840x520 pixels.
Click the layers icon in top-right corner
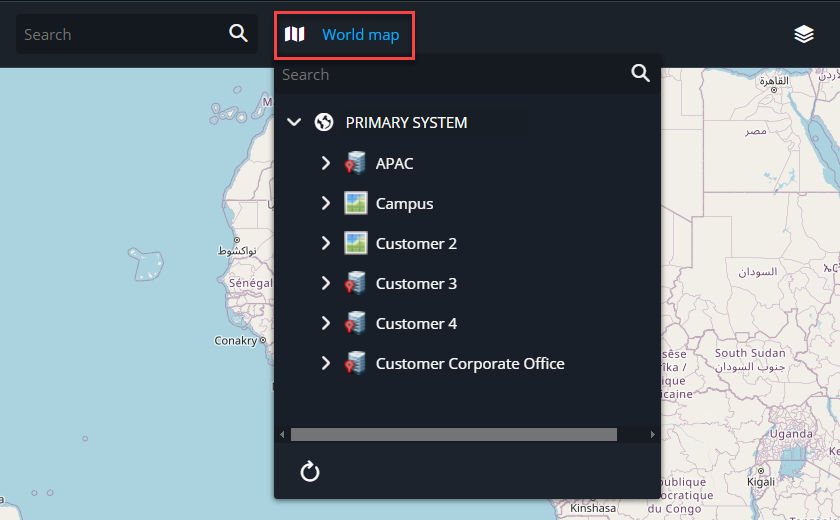coord(804,34)
